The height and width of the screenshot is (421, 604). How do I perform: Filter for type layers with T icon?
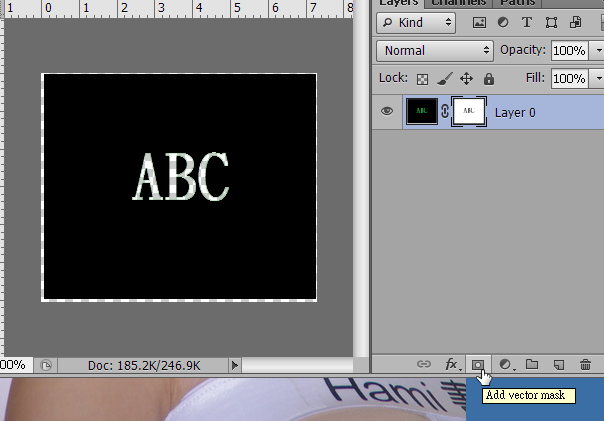click(526, 22)
